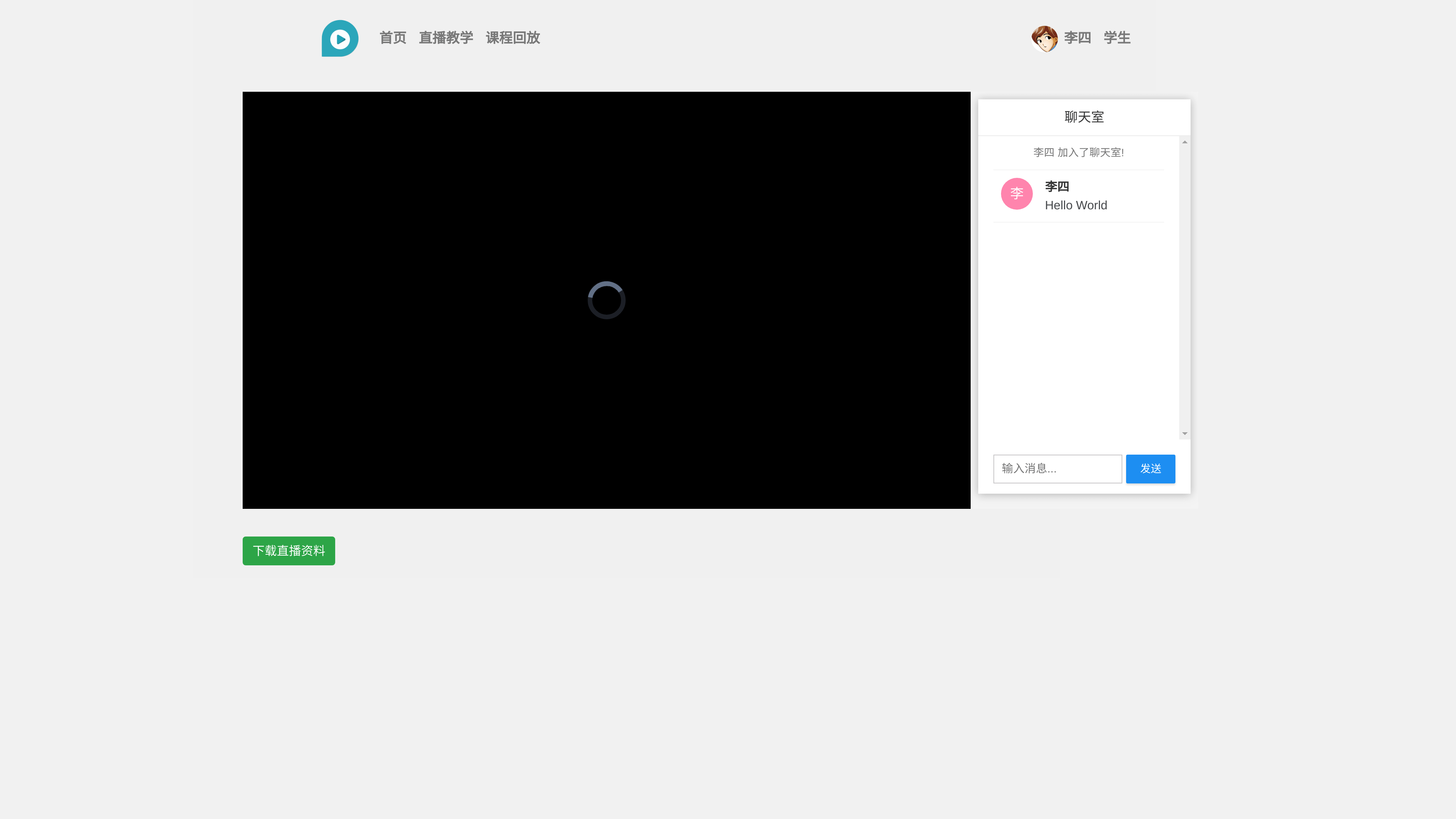Viewport: 1456px width, 819px height.
Task: Click the 李四 加入了聊天室 notice
Action: (1078, 152)
